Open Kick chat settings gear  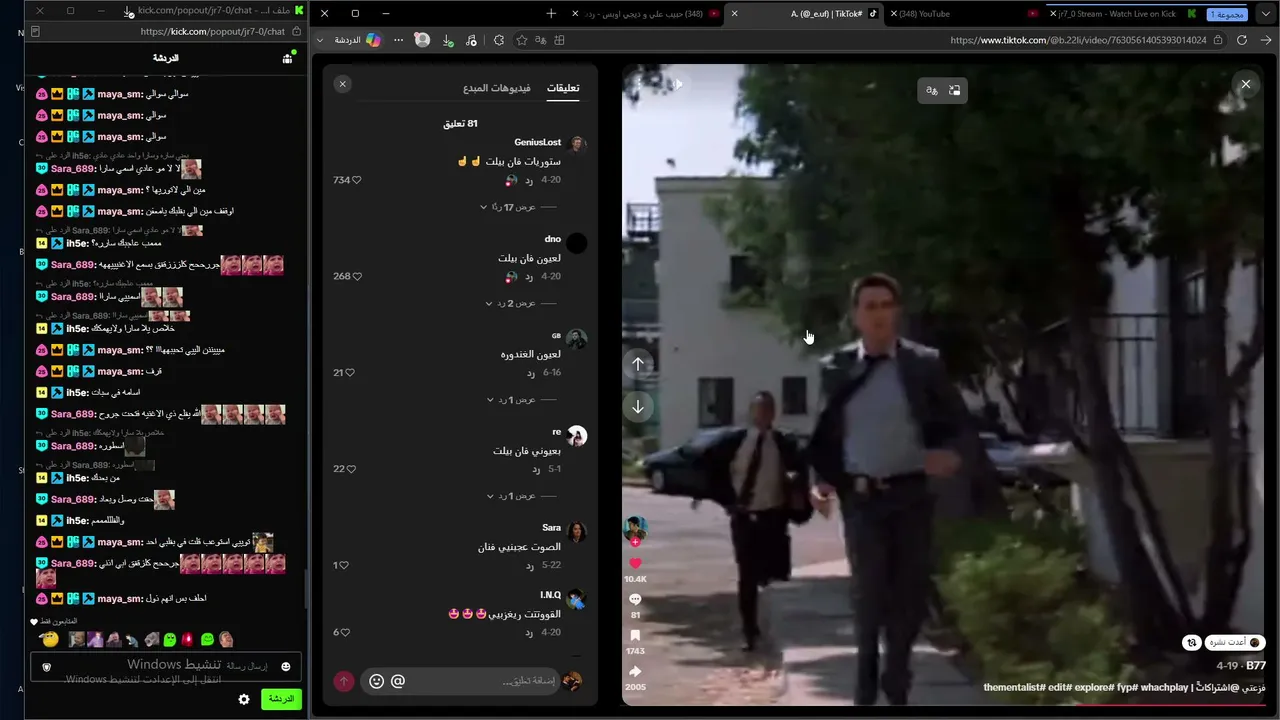(x=244, y=699)
